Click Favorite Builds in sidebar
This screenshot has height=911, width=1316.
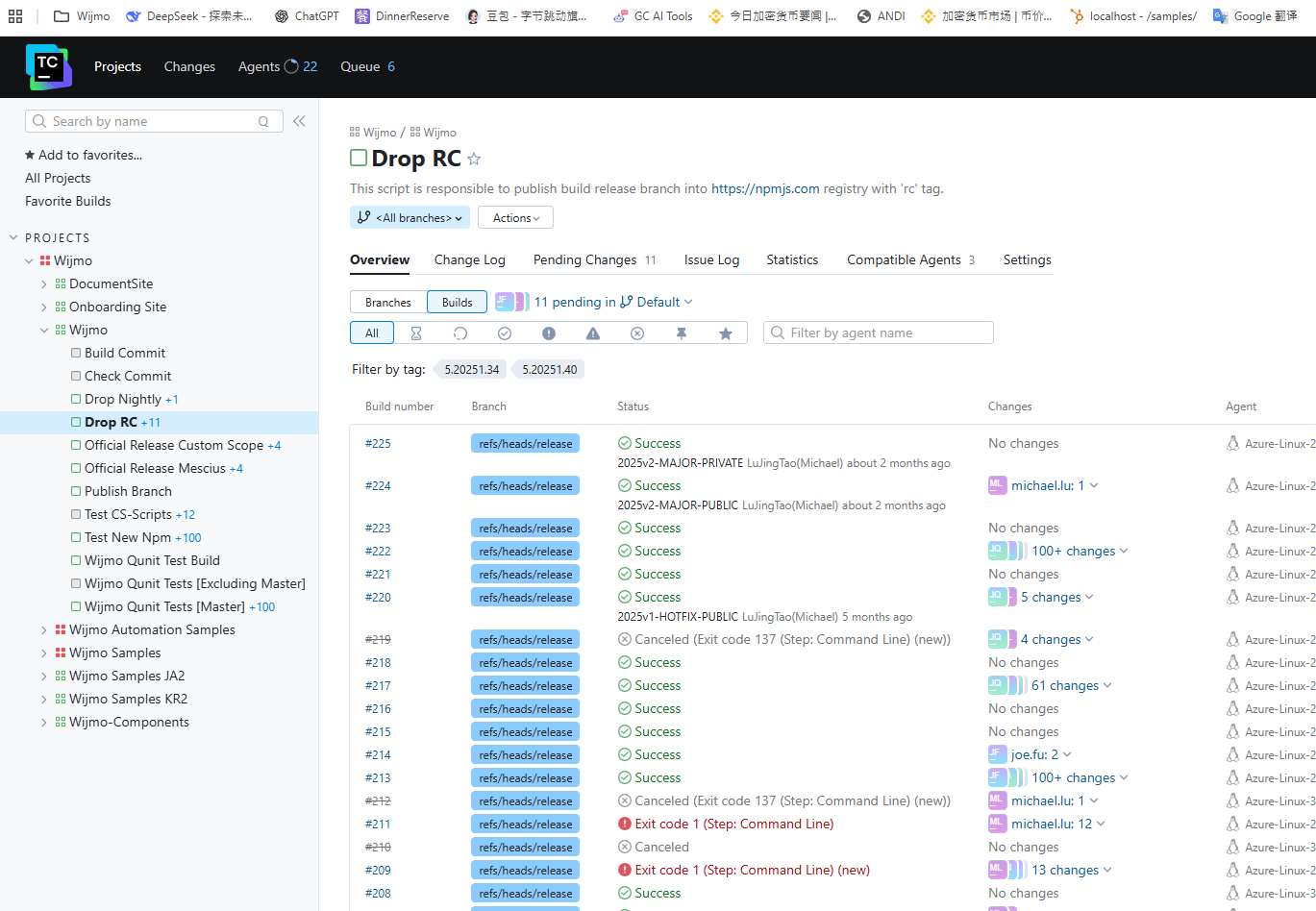[x=67, y=201]
